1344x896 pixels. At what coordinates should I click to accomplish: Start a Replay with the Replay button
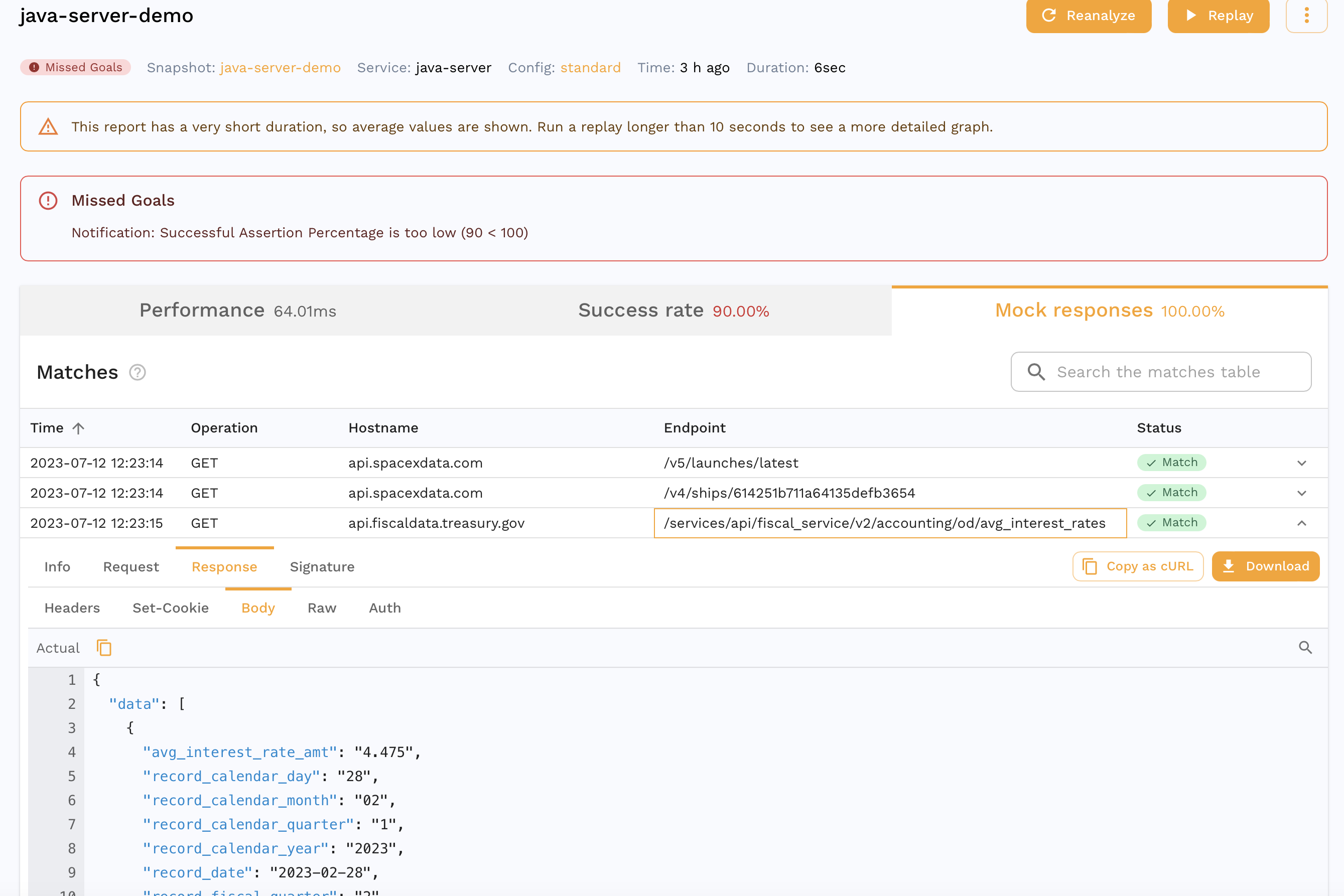click(1218, 16)
